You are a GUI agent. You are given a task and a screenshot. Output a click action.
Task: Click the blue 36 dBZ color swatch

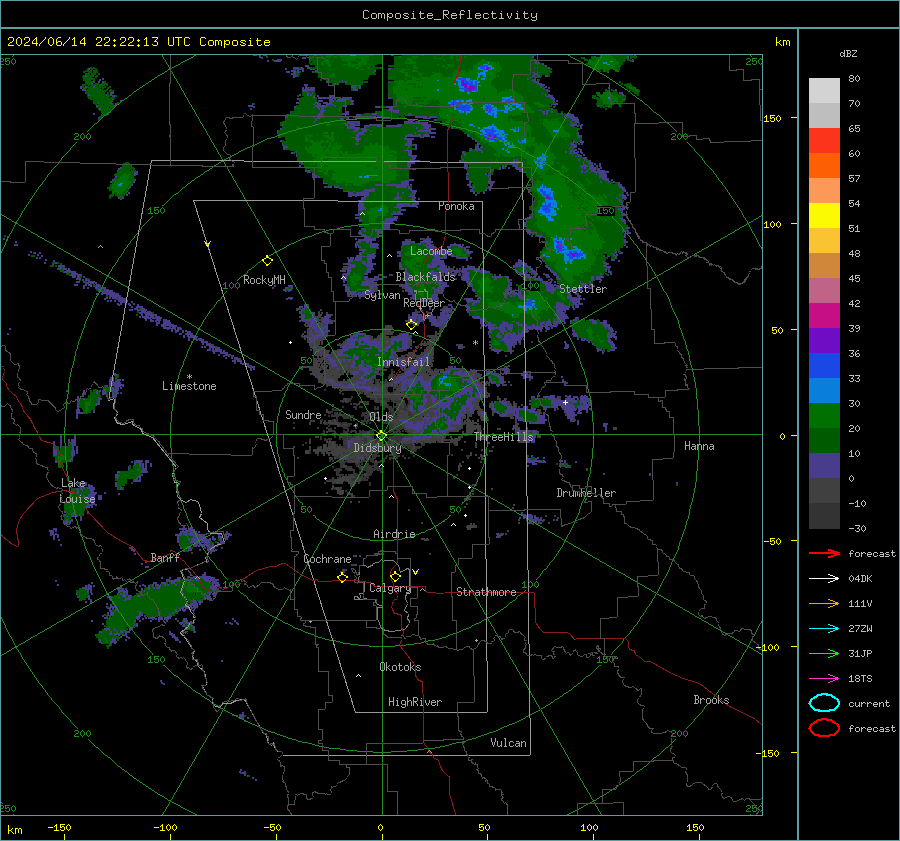point(824,365)
